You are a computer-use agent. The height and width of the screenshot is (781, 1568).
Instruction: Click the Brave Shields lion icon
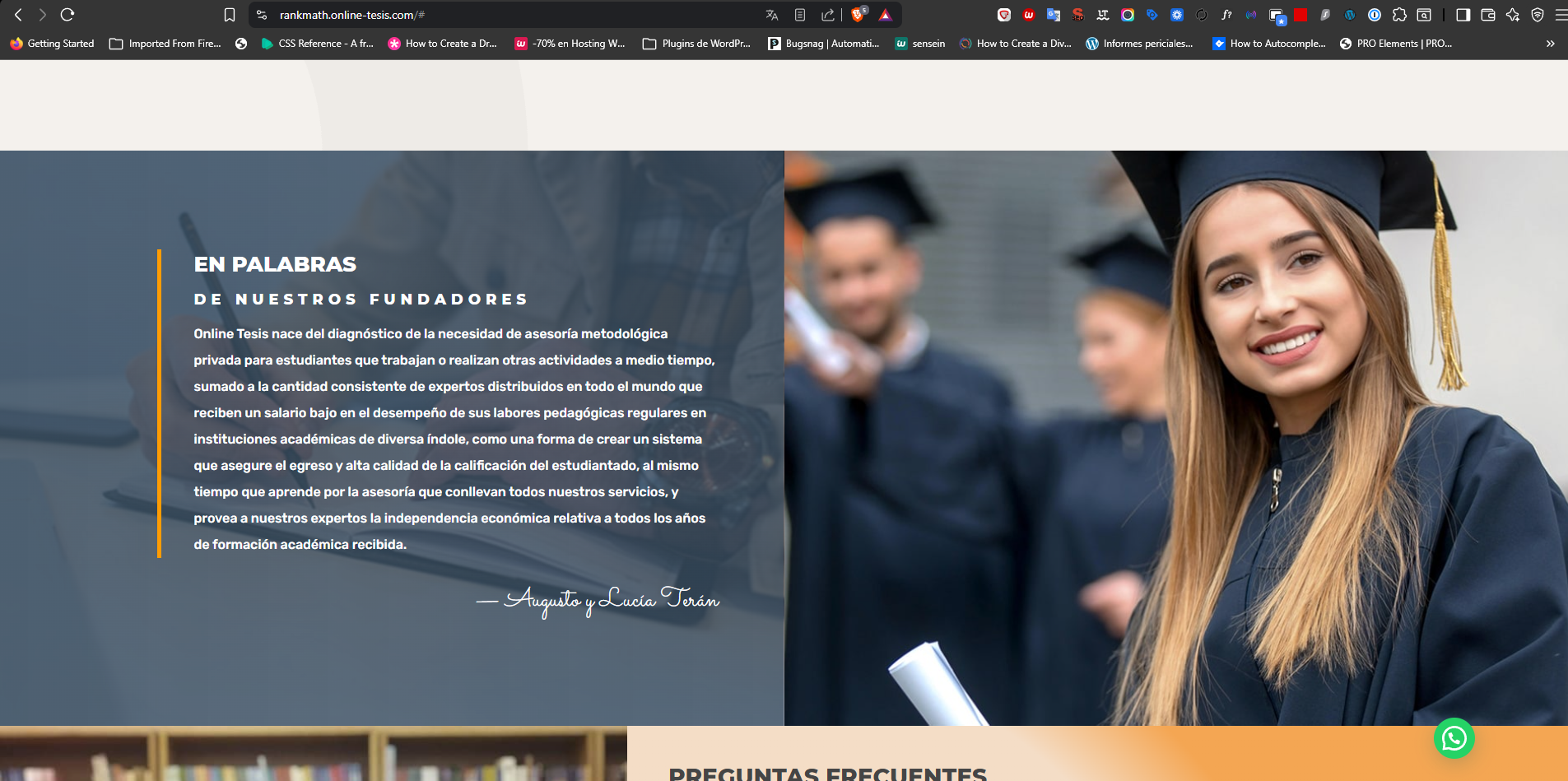point(858,15)
